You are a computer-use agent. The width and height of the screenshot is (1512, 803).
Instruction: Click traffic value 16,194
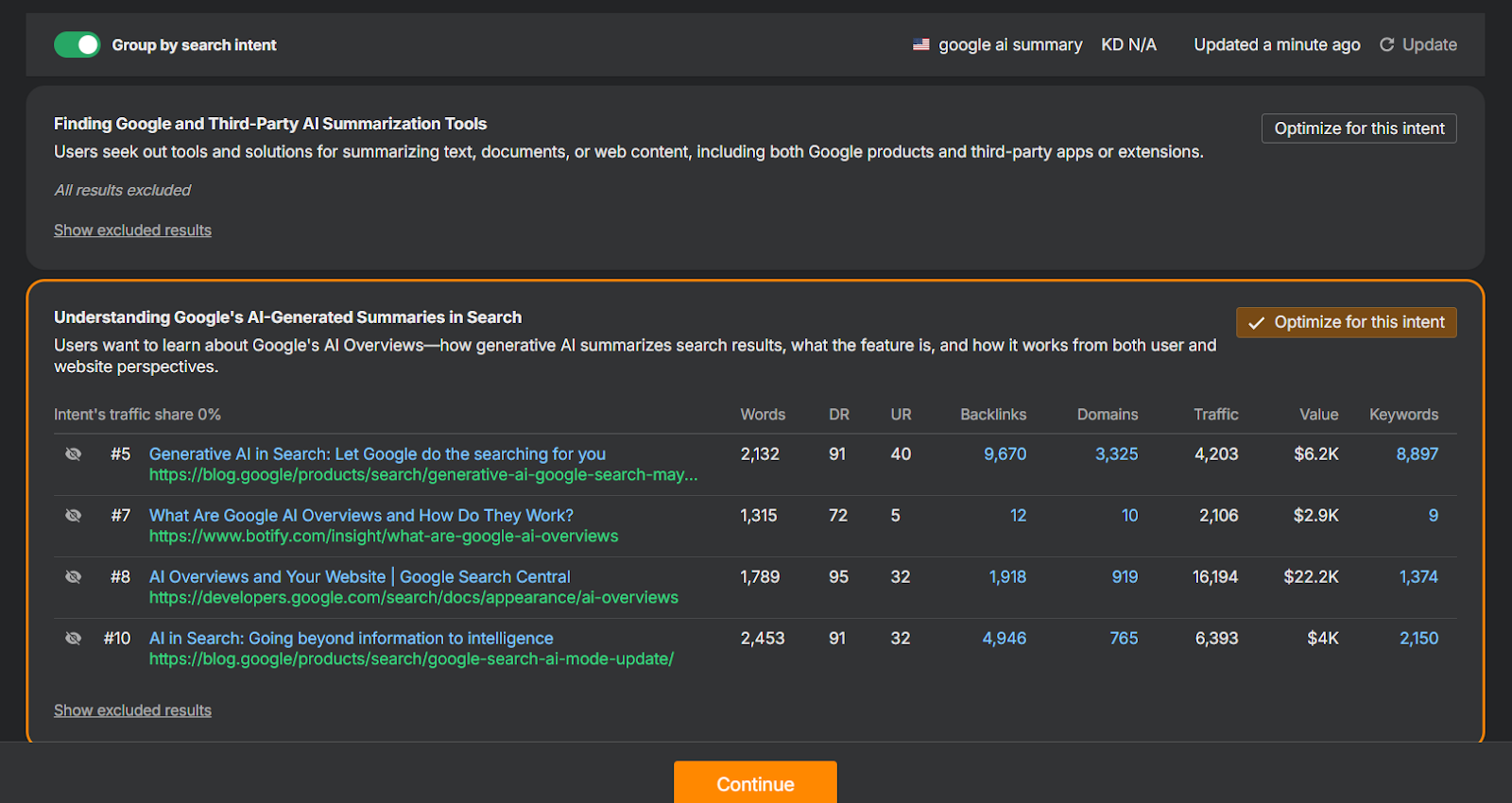1215,577
